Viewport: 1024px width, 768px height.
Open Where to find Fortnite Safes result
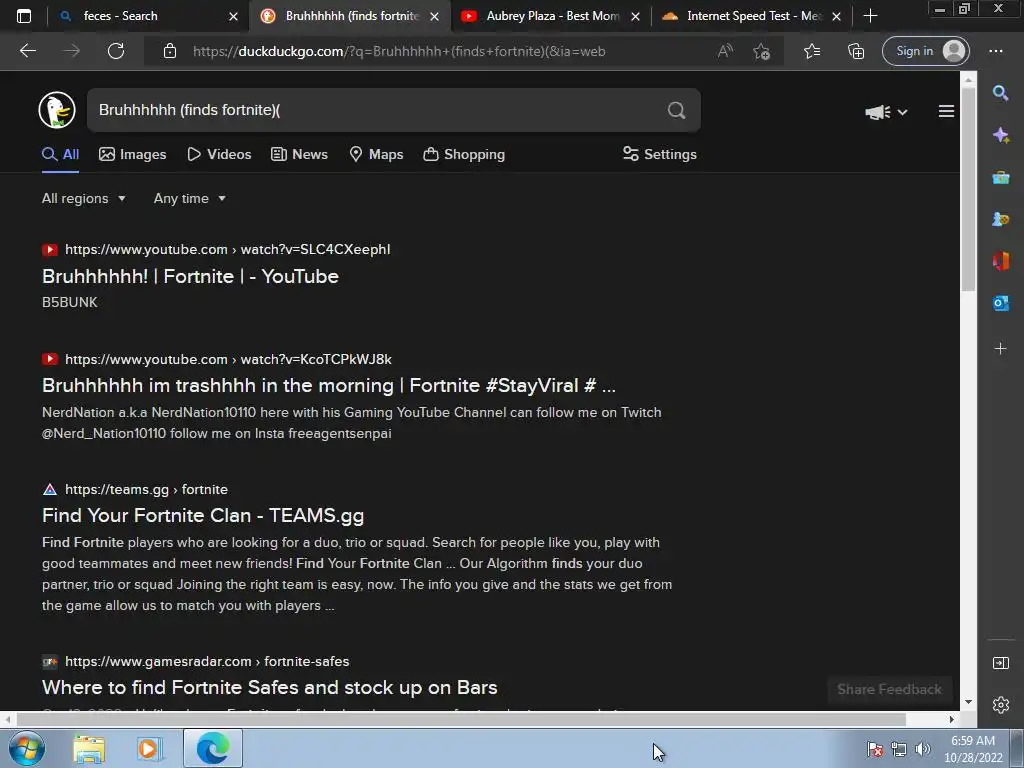click(270, 687)
